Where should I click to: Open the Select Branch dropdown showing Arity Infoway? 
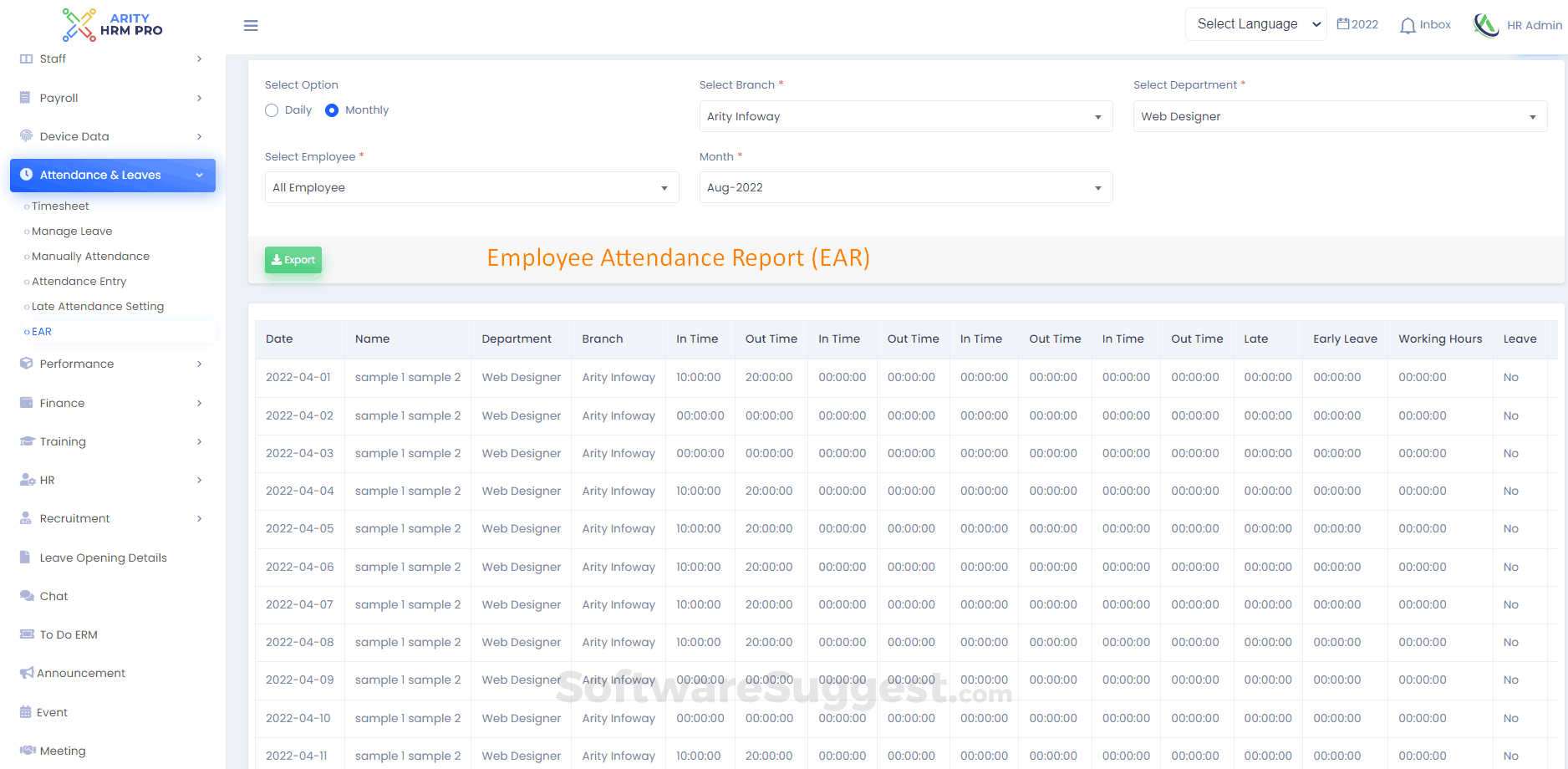pyautogui.click(x=906, y=116)
